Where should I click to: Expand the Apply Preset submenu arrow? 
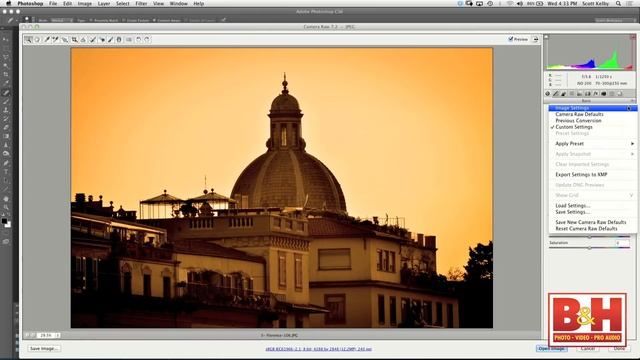(x=632, y=144)
